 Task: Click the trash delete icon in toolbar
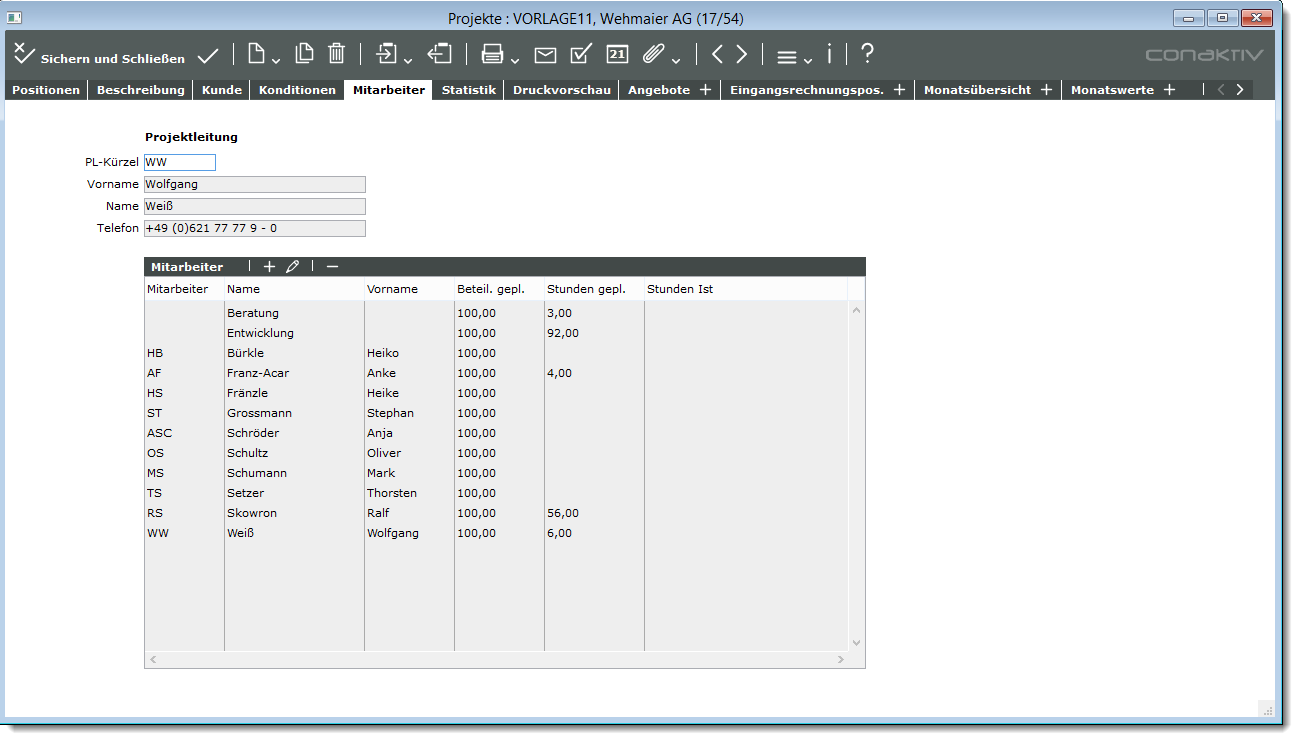(x=336, y=54)
